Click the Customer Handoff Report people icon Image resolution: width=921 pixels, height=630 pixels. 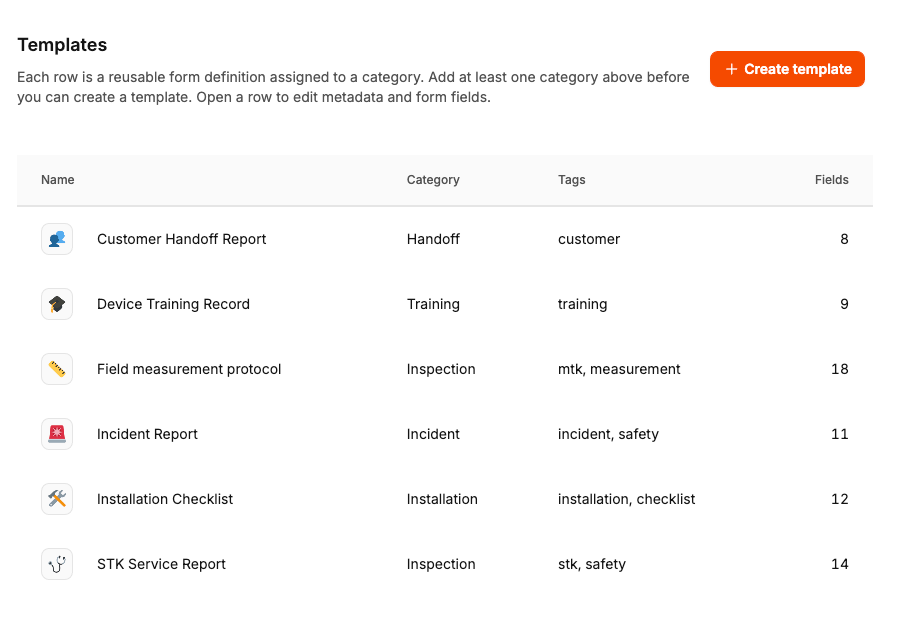(57, 239)
